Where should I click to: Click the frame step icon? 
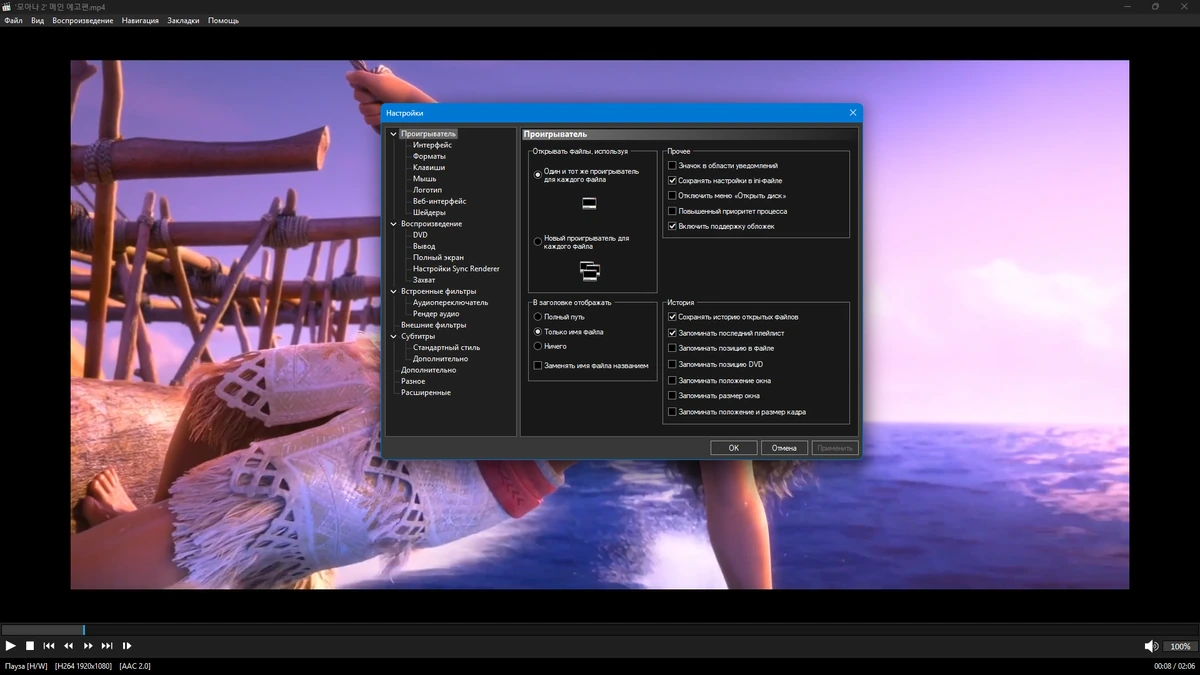127,646
